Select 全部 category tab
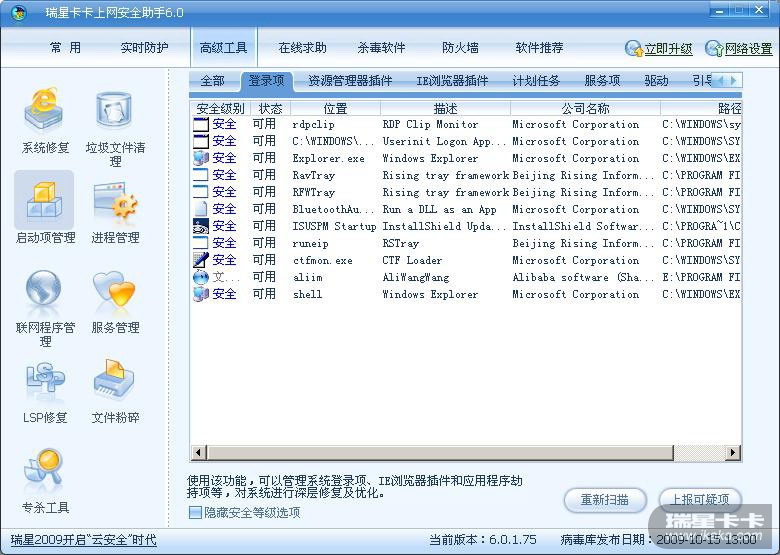The image size is (780, 555). tap(213, 81)
